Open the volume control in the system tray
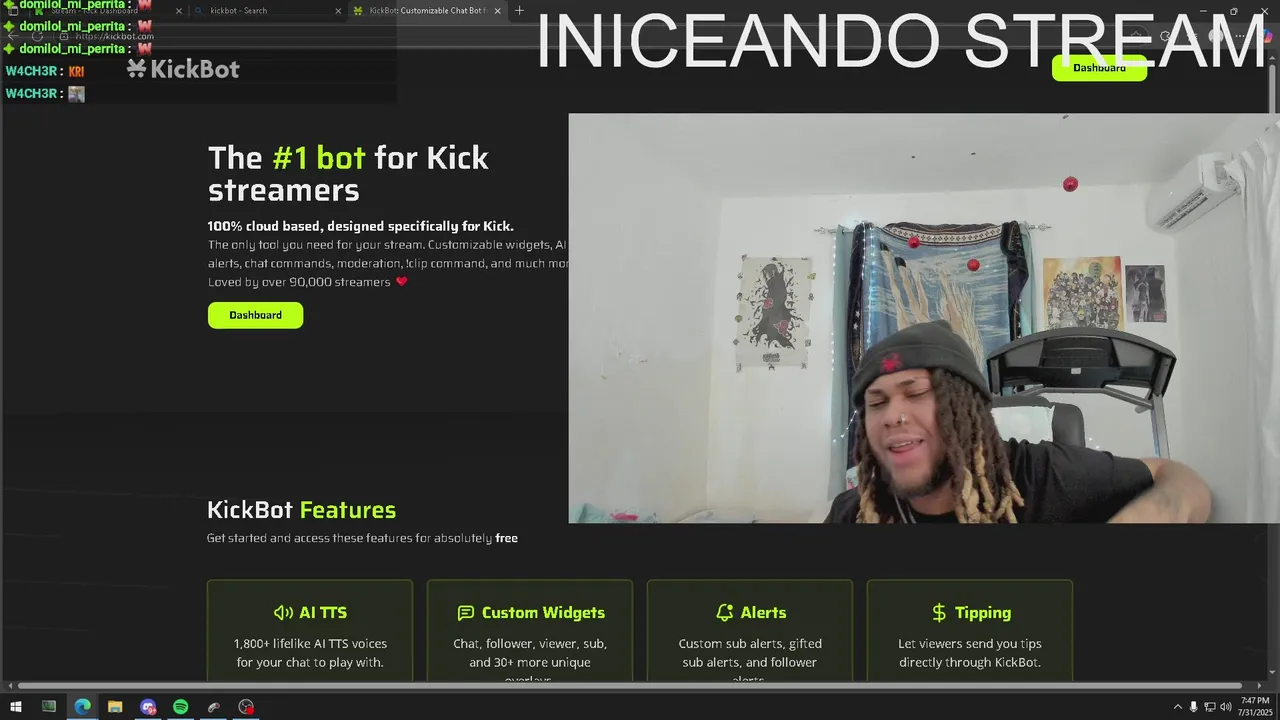1280x720 pixels. click(1226, 707)
